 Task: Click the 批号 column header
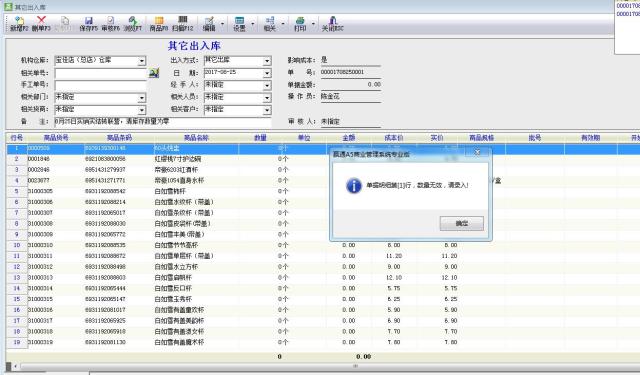tap(535, 138)
